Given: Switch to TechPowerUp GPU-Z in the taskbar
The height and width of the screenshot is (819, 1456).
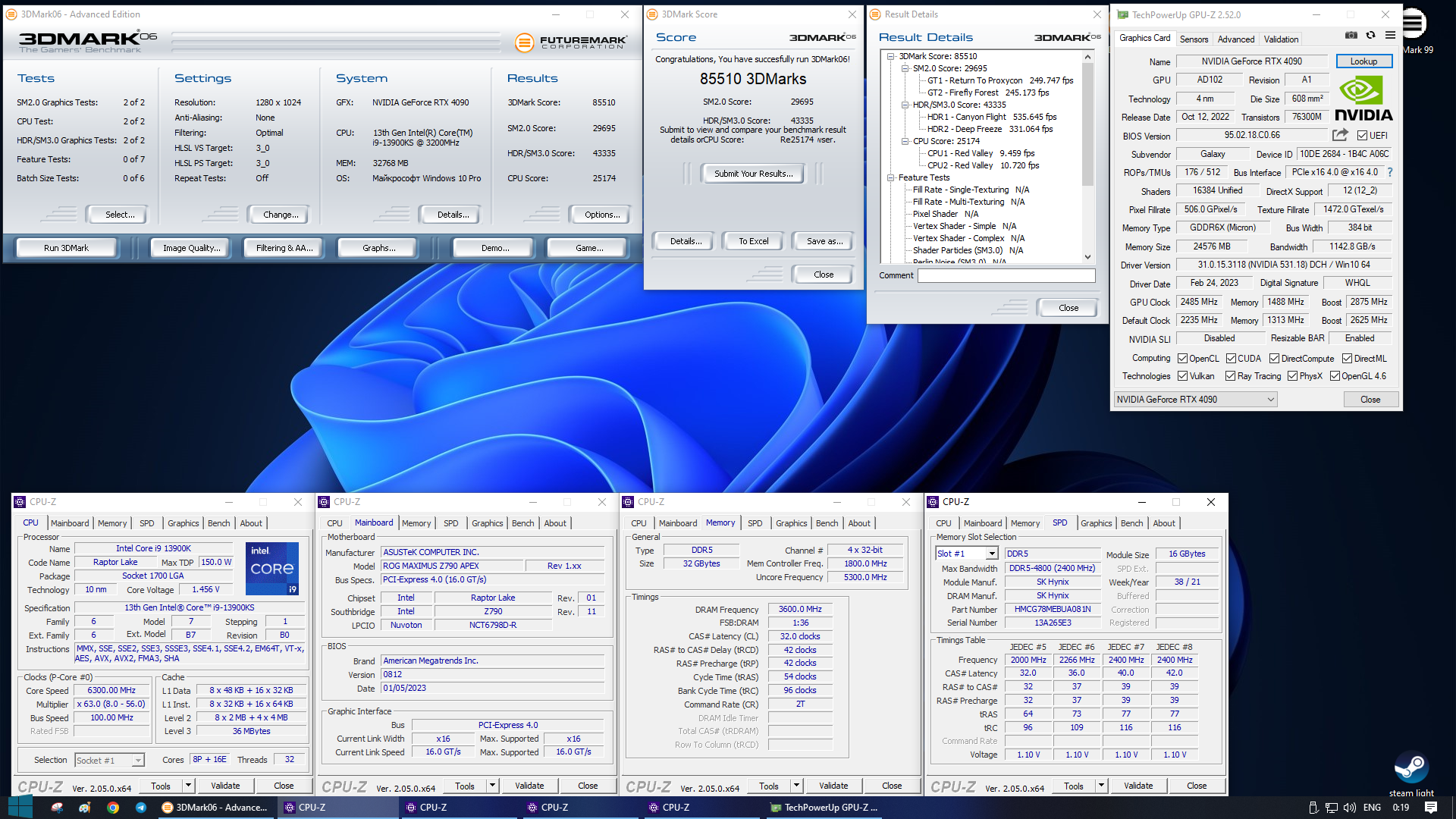Looking at the screenshot, I should 824,808.
